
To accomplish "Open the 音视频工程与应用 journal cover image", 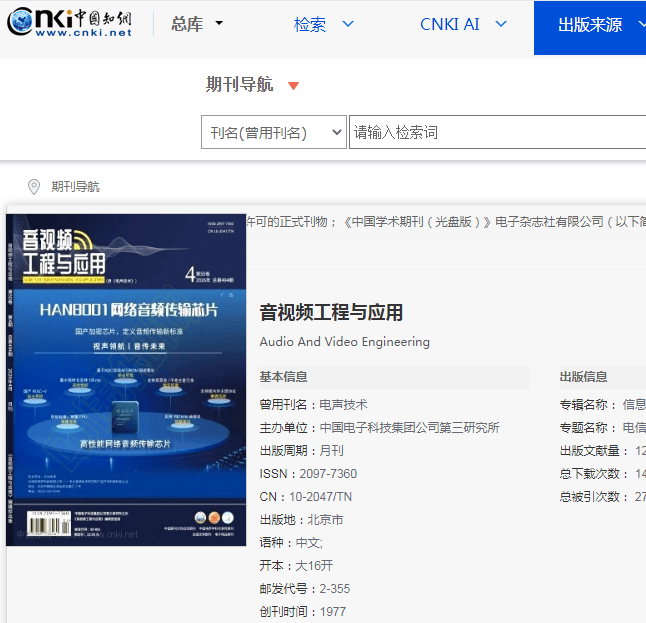I will tap(126, 380).
